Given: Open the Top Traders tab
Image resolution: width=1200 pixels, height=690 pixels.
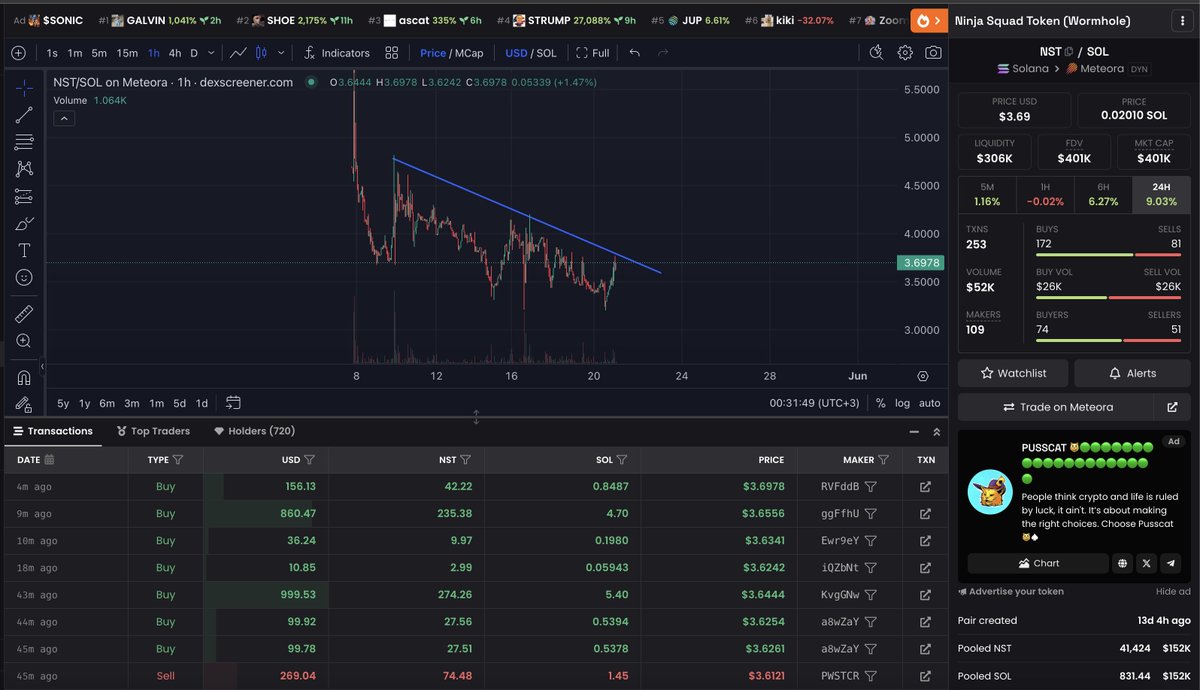Looking at the screenshot, I should click(153, 431).
